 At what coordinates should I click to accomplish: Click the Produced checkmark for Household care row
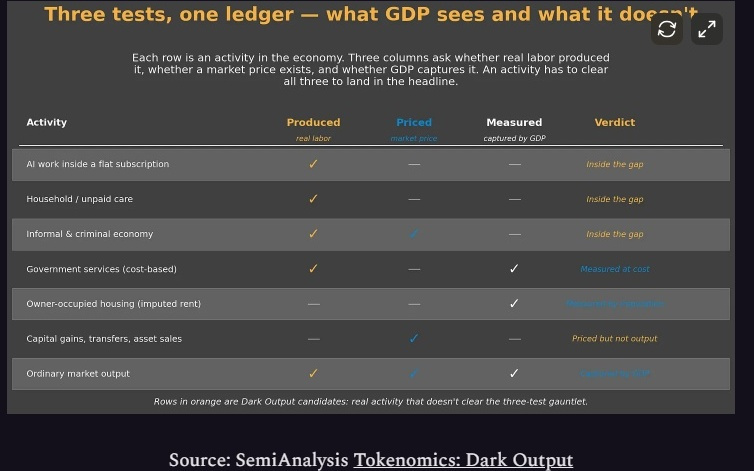click(313, 199)
